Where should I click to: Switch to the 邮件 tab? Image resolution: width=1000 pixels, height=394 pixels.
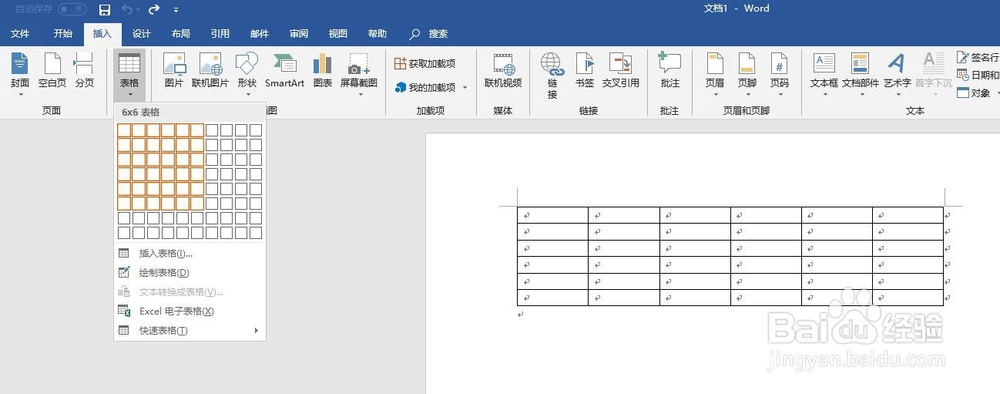(260, 34)
